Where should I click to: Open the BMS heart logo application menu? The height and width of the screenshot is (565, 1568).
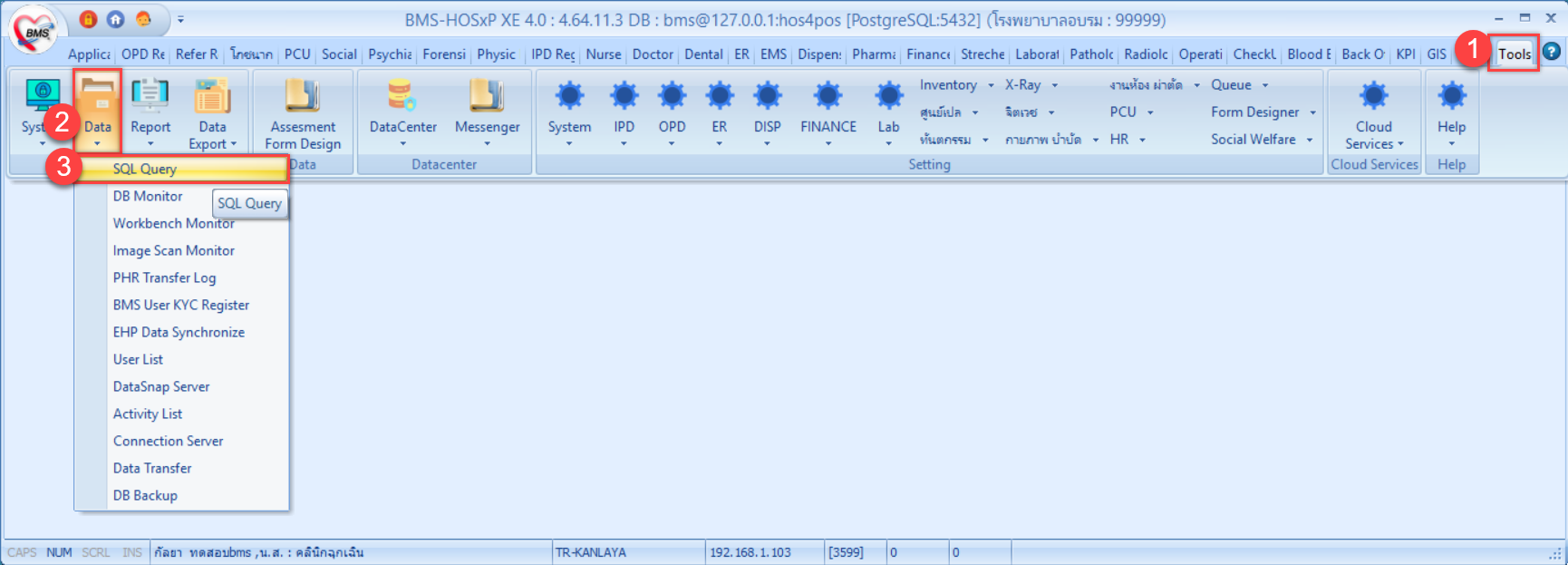(x=35, y=30)
